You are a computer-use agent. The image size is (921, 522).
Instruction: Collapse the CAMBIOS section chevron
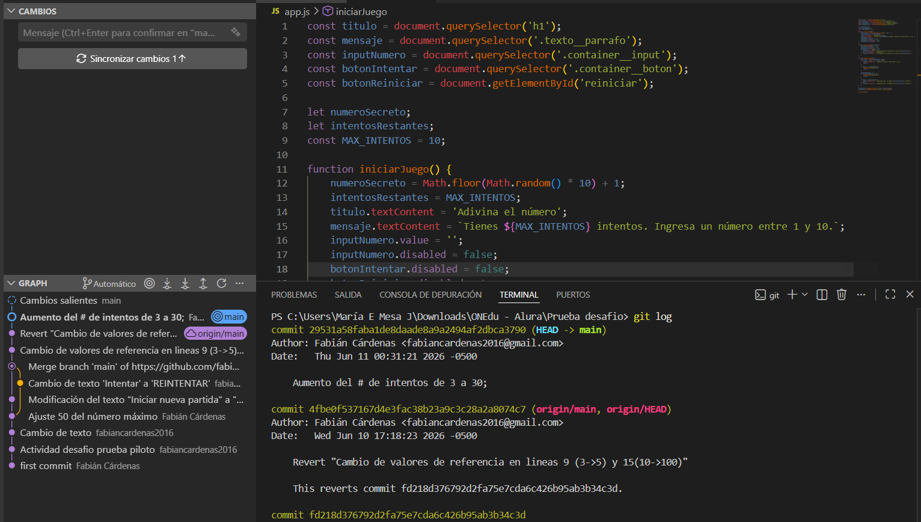coord(11,11)
